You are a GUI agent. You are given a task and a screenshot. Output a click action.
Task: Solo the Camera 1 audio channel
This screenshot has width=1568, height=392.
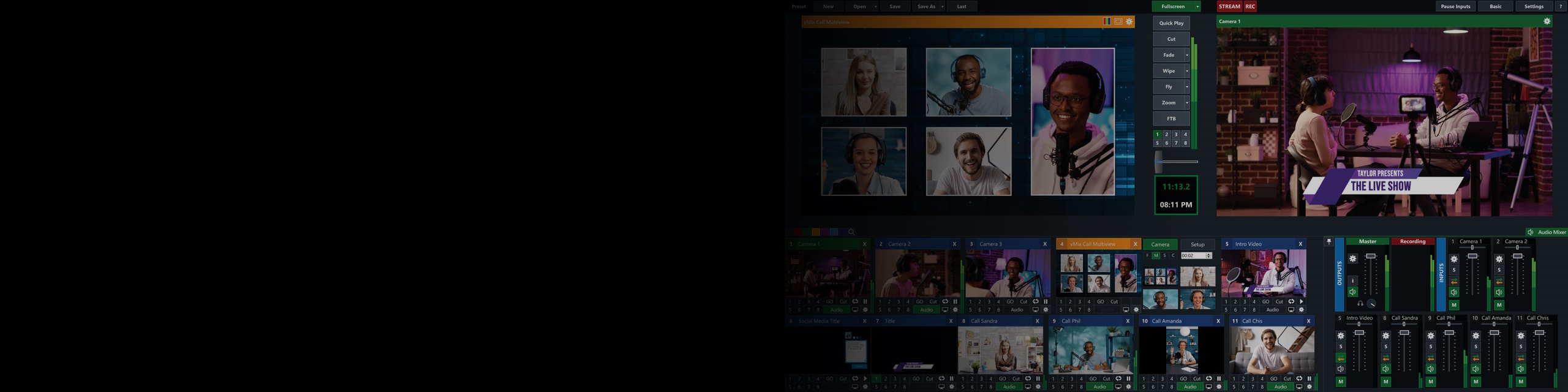[x=1454, y=270]
